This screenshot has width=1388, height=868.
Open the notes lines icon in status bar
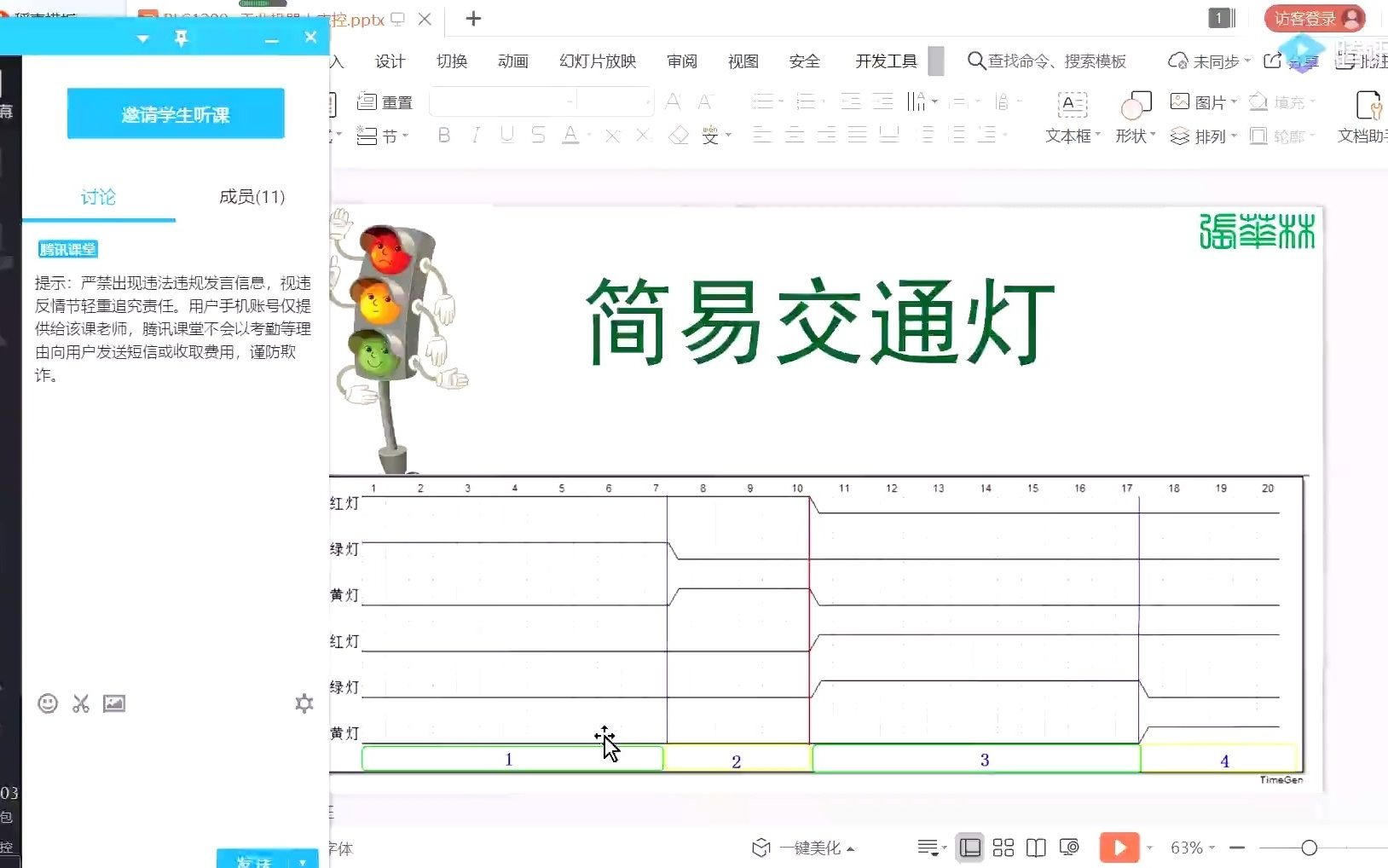[931, 848]
